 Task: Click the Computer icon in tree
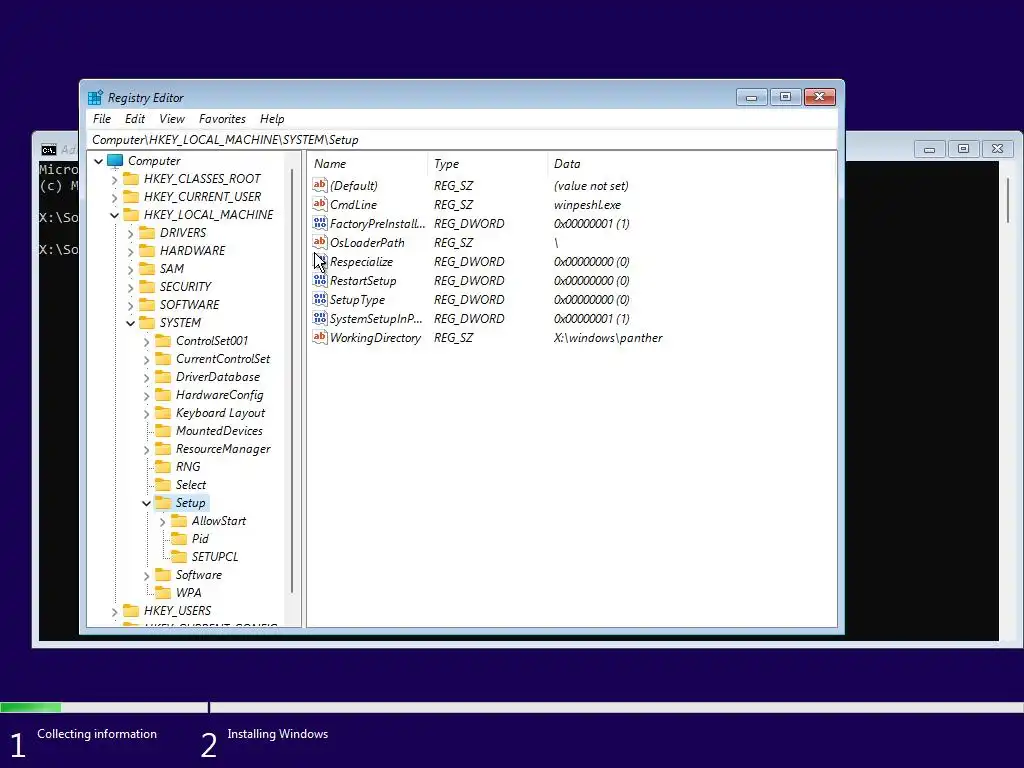115,161
